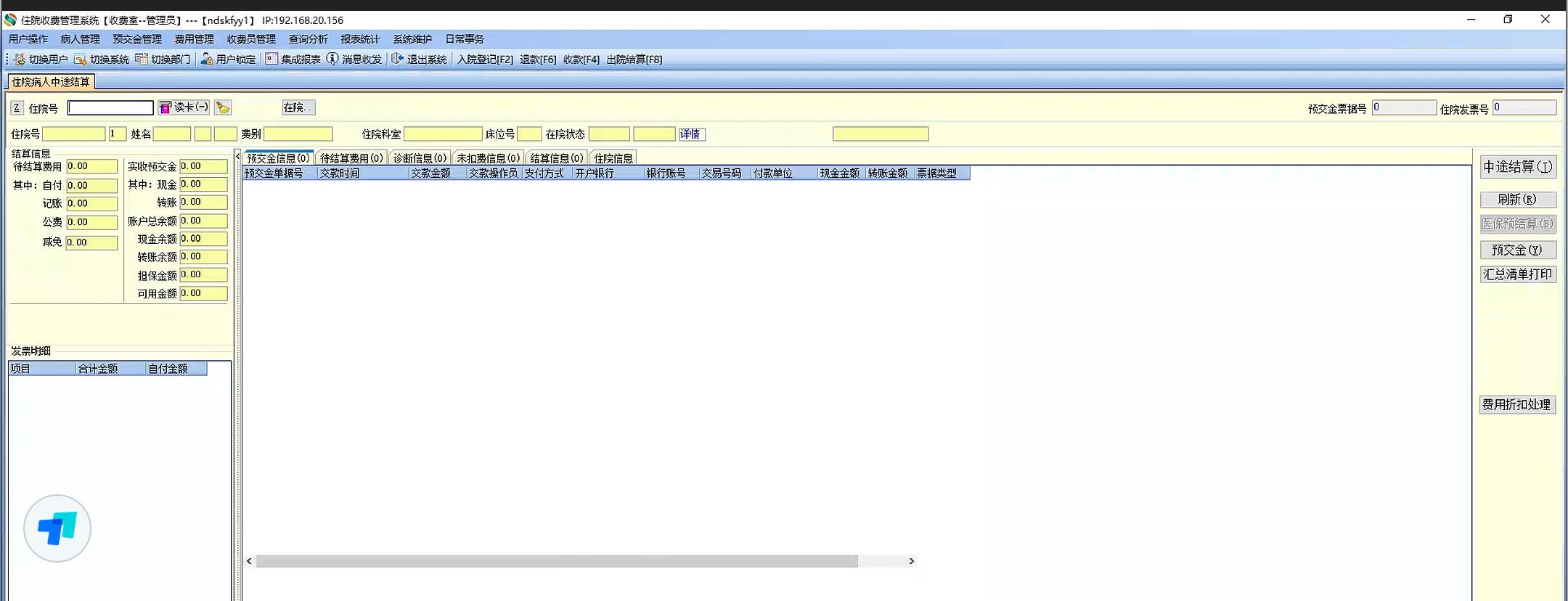Image resolution: width=1568 pixels, height=601 pixels.
Task: Click the 交款时间 column header
Action: pyautogui.click(x=362, y=173)
